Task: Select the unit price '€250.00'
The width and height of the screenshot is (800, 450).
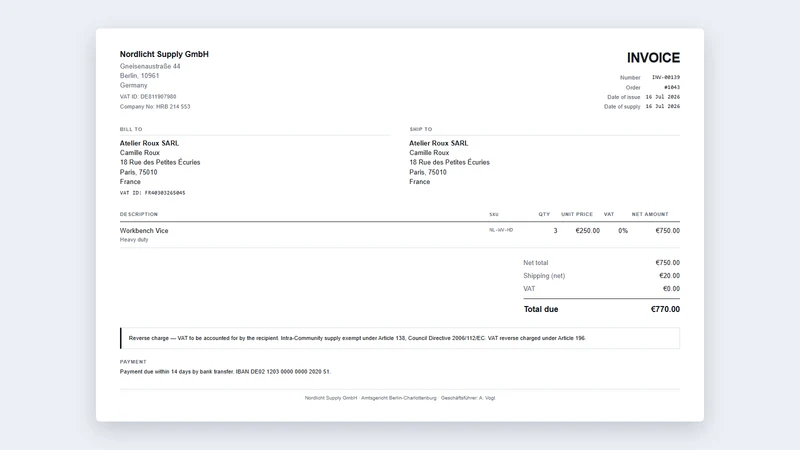Action: point(588,231)
